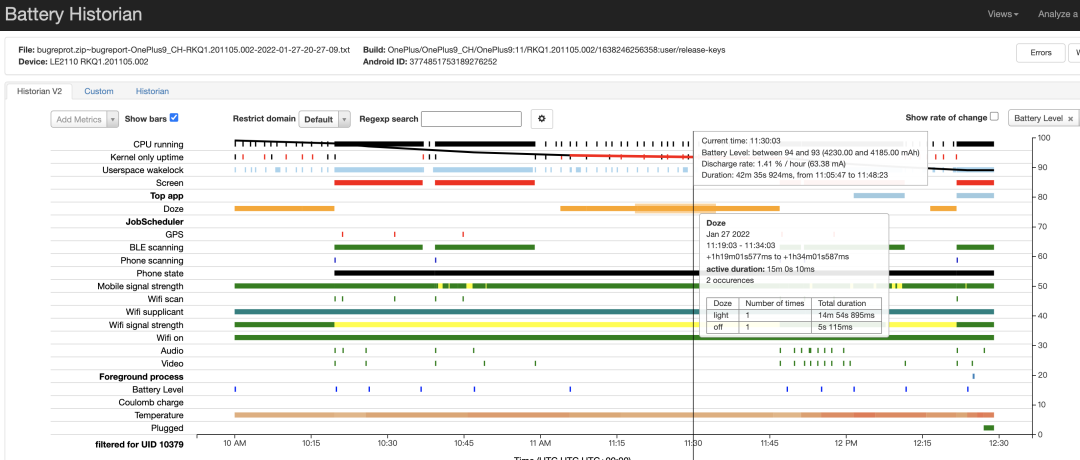Image resolution: width=1080 pixels, height=460 pixels.
Task: Switch to the Historian tab
Action: tap(152, 91)
